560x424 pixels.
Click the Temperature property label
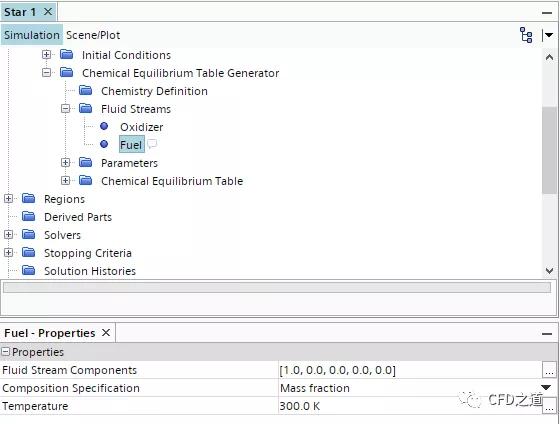tap(35, 406)
